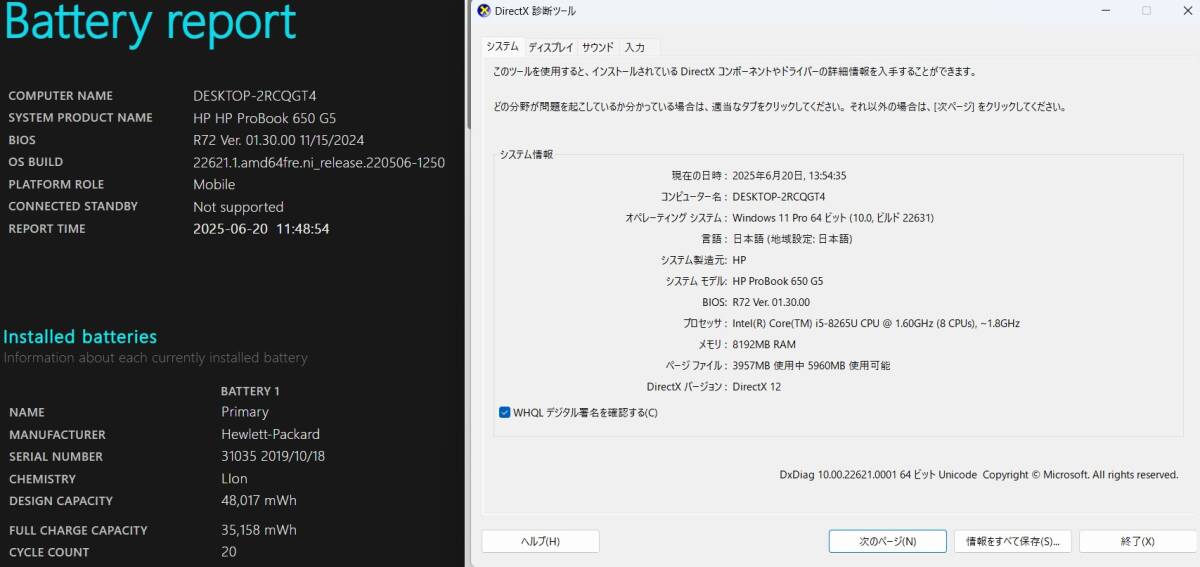Viewport: 1200px width, 567px height.
Task: Click the 次のページ(N) button
Action: (x=887, y=541)
